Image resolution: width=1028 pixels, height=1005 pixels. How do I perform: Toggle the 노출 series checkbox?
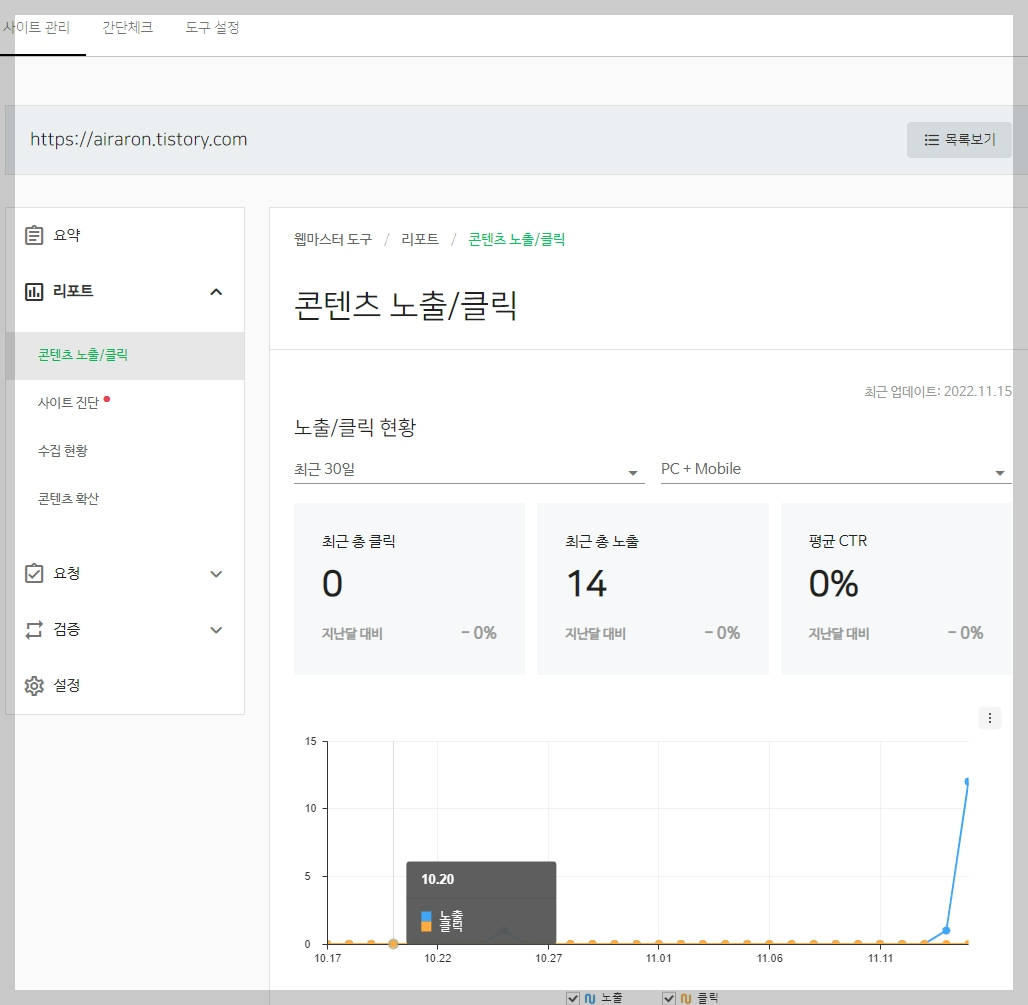(x=573, y=998)
